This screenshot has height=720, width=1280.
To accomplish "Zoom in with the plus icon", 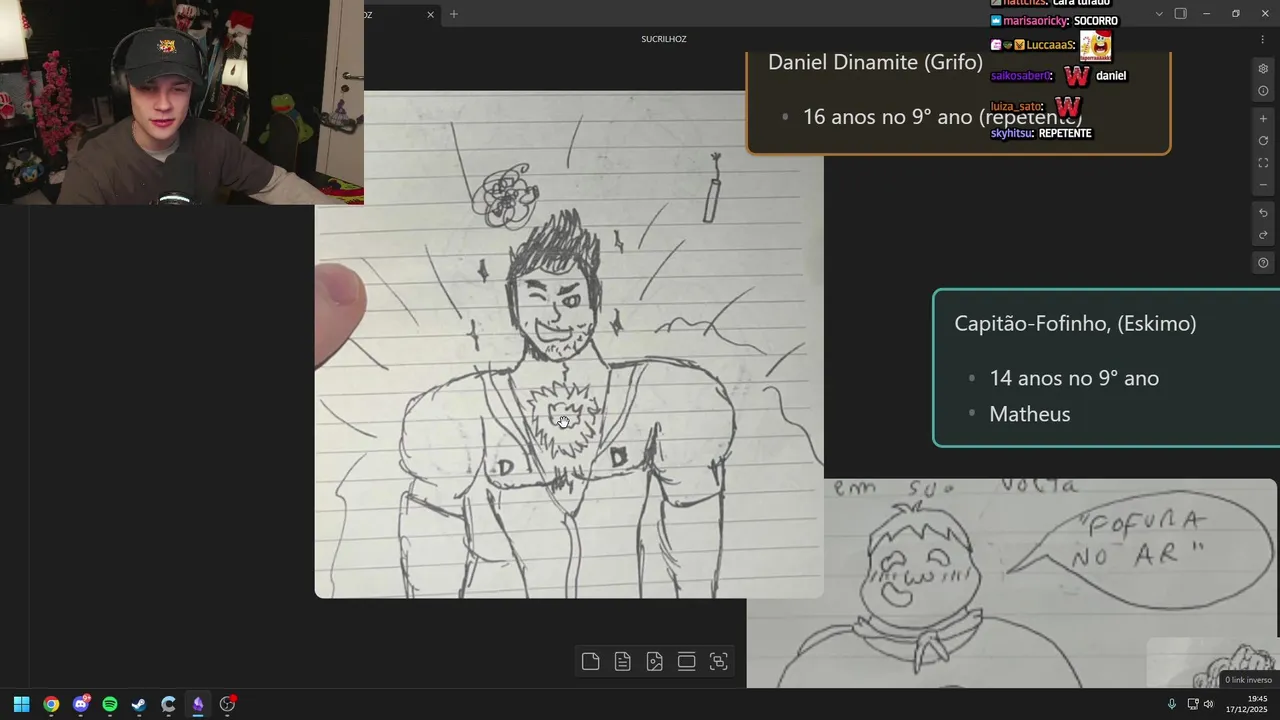I will [1263, 119].
